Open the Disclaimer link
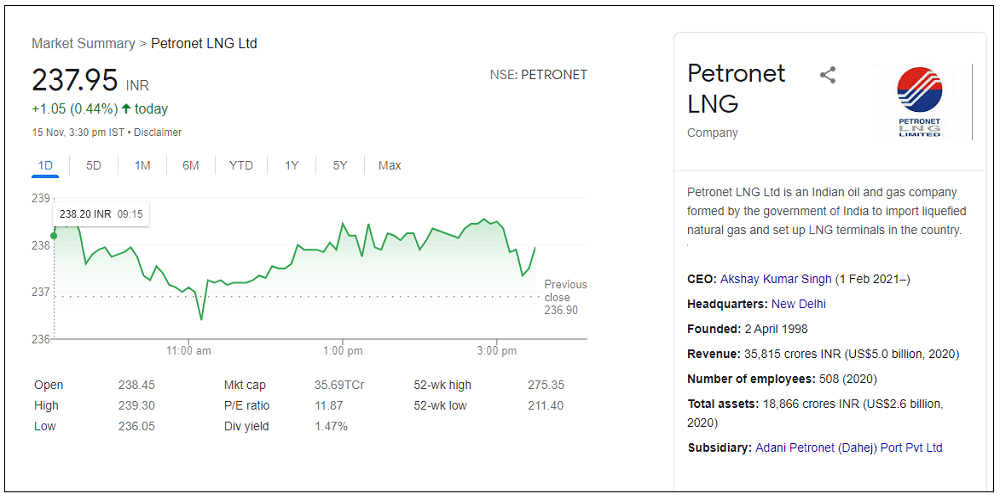Viewport: 1000px width, 500px height. click(x=158, y=133)
